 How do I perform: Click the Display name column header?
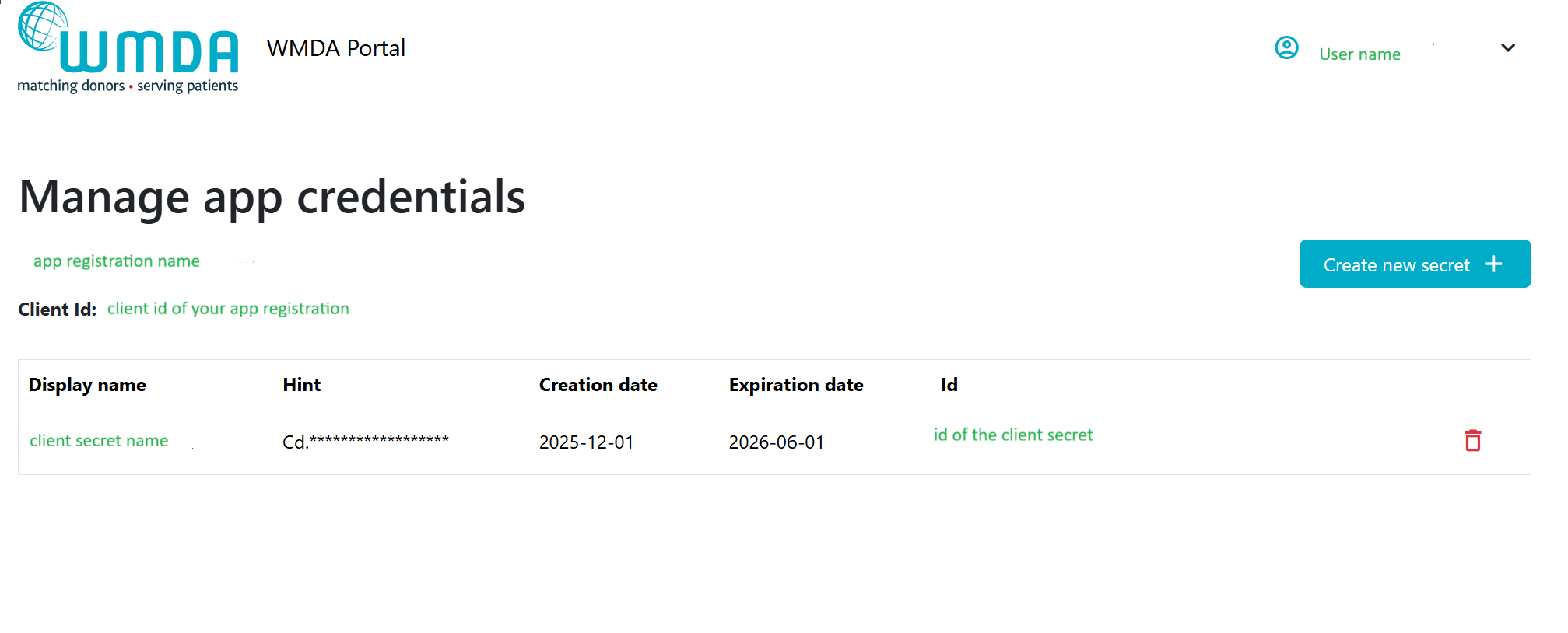point(87,385)
